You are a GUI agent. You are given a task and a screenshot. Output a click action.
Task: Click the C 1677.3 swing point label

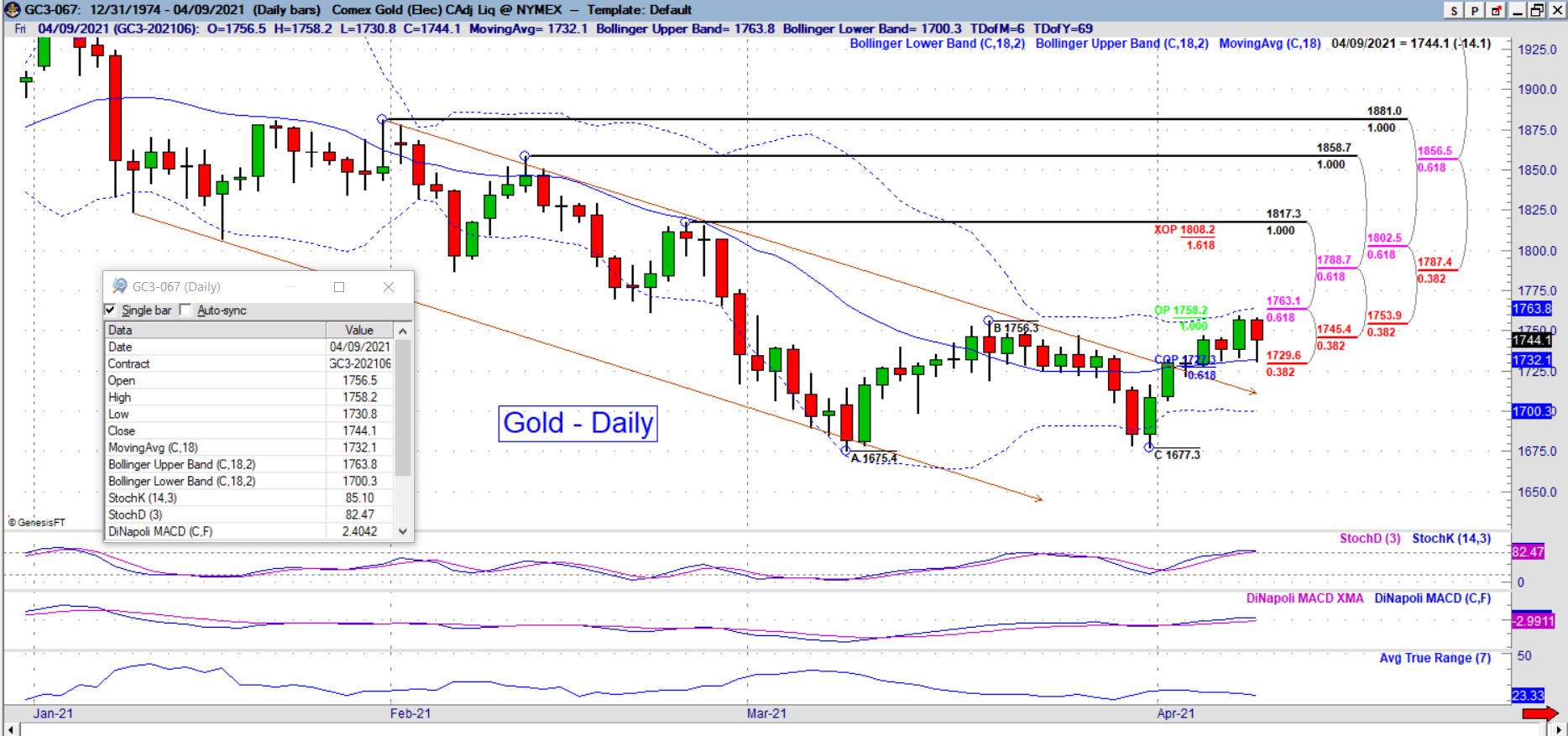point(1177,455)
